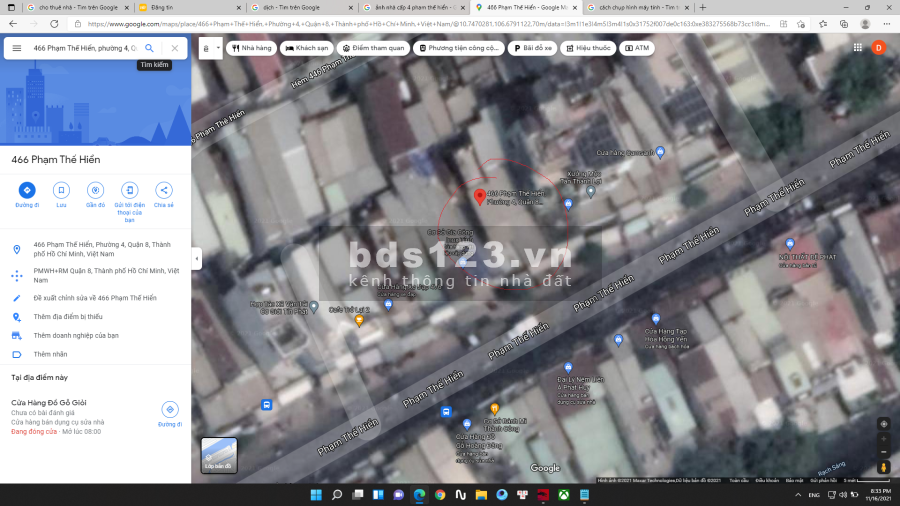Click the browser address bar URL
The width and height of the screenshot is (900, 506).
tap(428, 24)
